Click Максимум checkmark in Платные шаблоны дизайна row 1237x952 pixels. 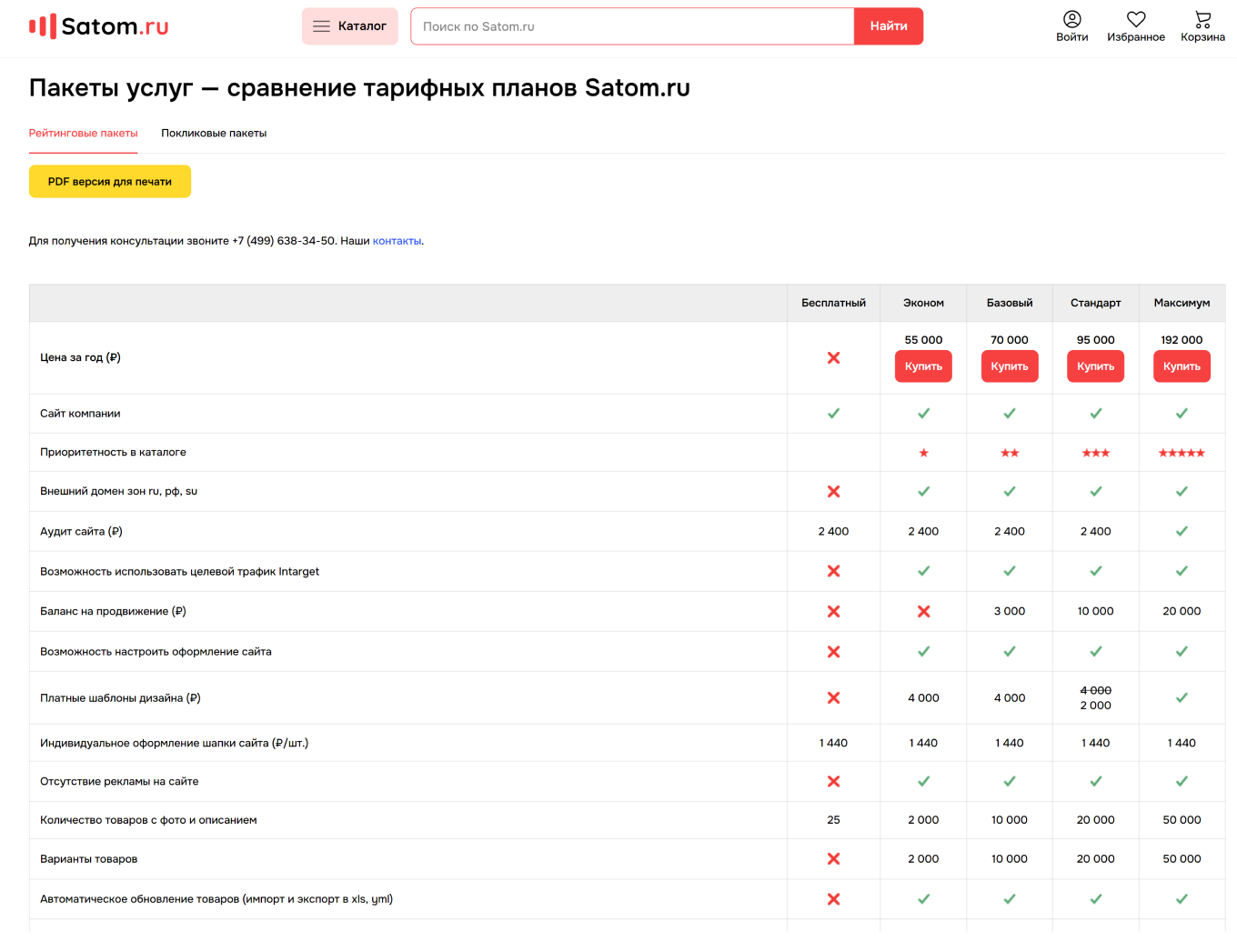(x=1182, y=698)
